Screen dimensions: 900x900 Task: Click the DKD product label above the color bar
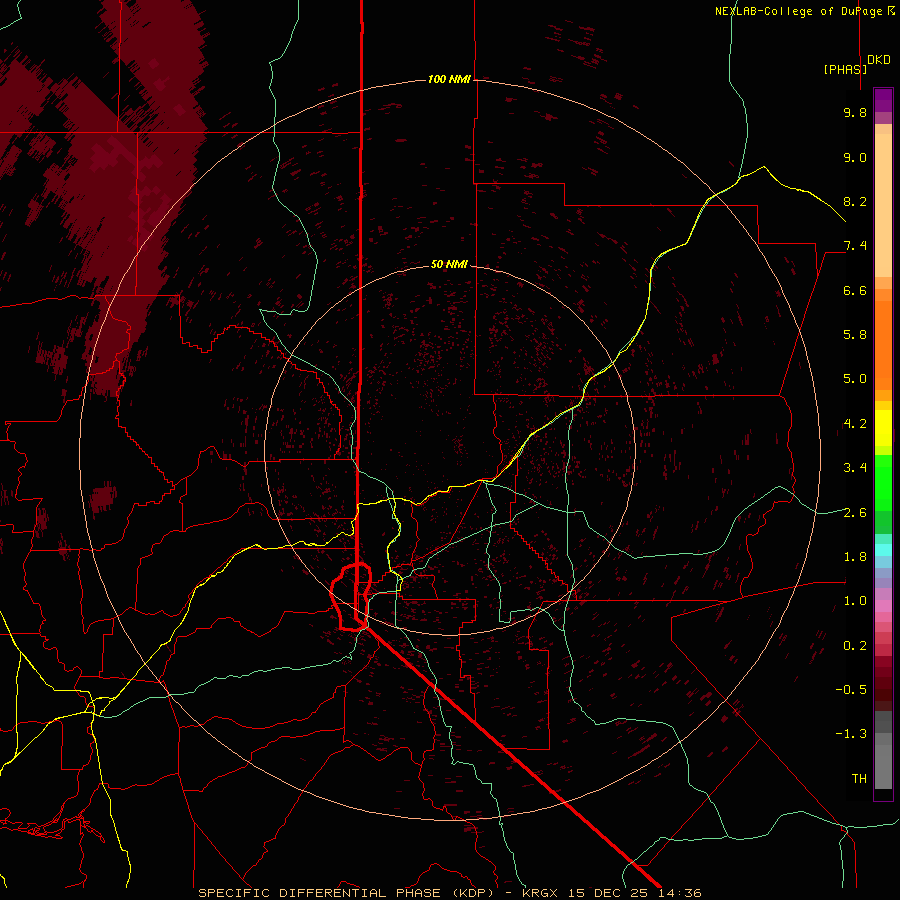(x=879, y=60)
